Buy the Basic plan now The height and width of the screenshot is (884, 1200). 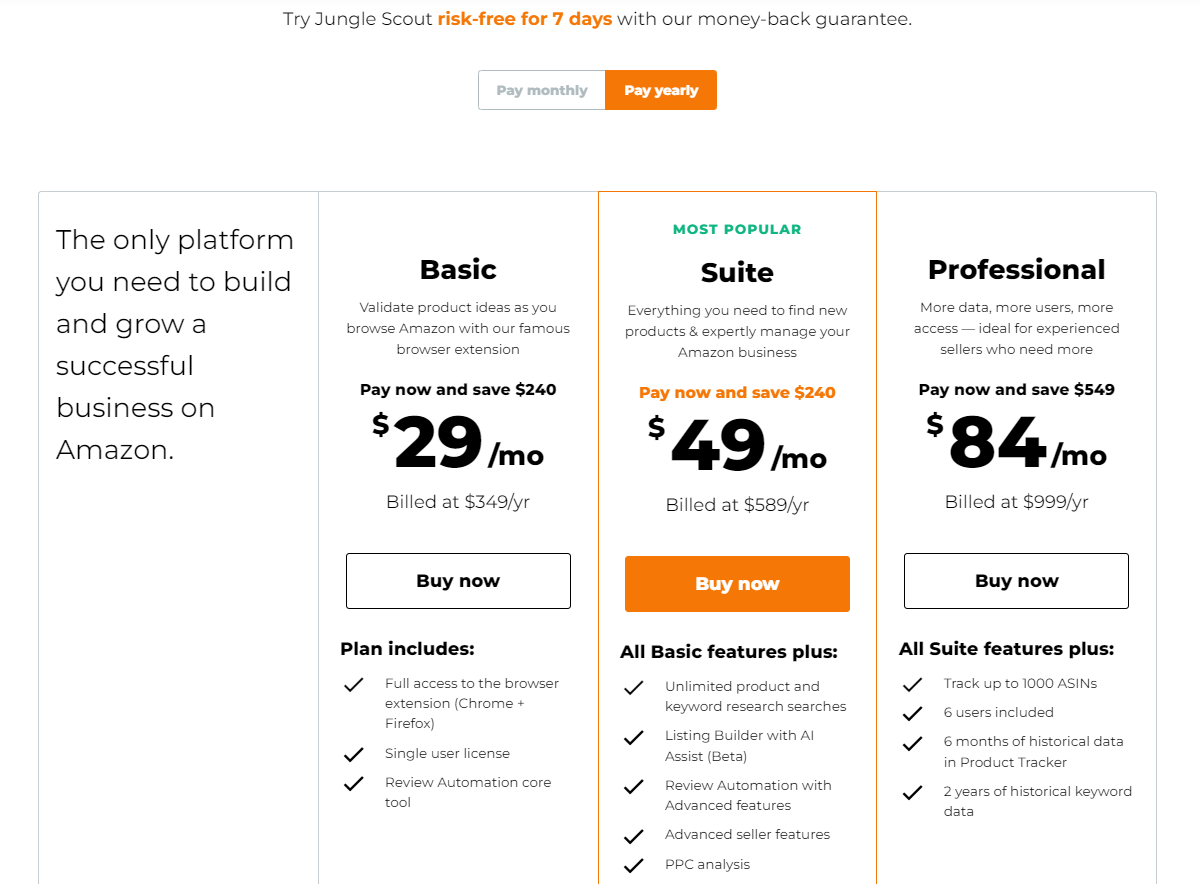point(458,581)
